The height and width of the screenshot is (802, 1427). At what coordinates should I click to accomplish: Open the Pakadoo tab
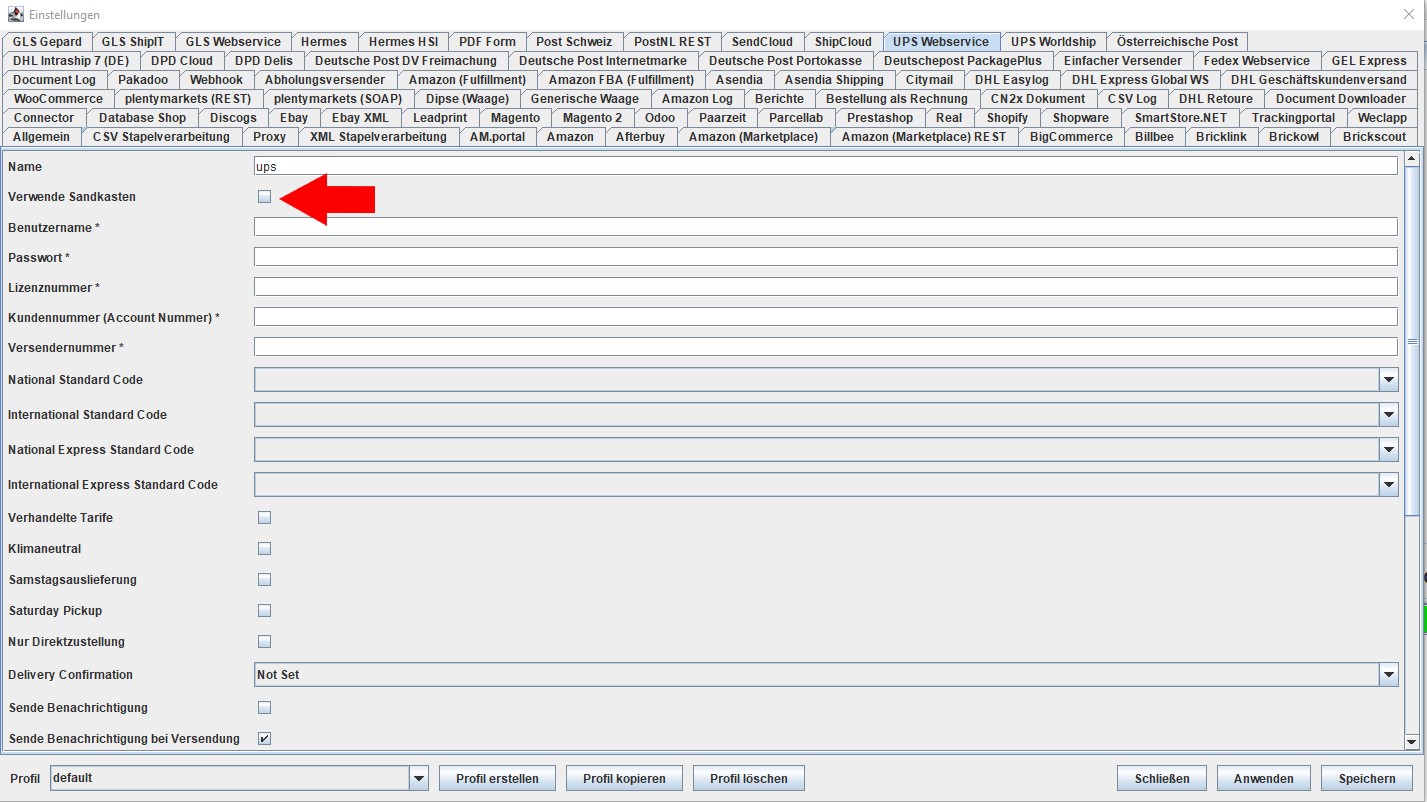tap(143, 80)
